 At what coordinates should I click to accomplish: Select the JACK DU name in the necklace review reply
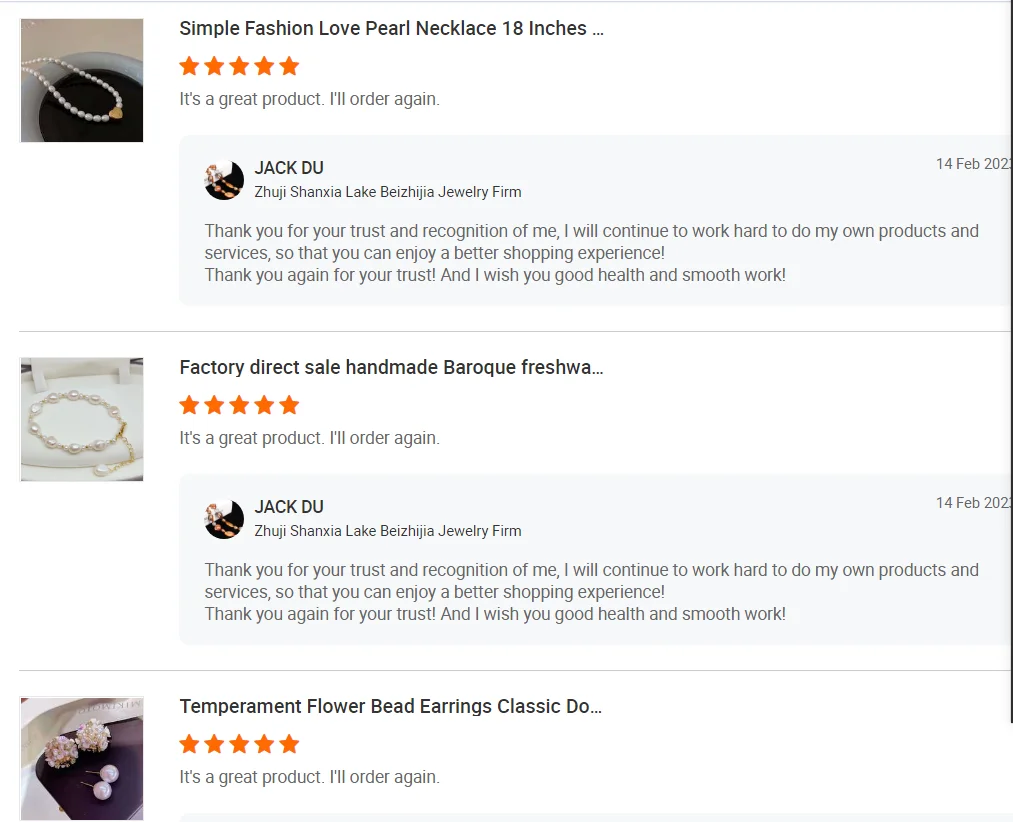click(289, 168)
